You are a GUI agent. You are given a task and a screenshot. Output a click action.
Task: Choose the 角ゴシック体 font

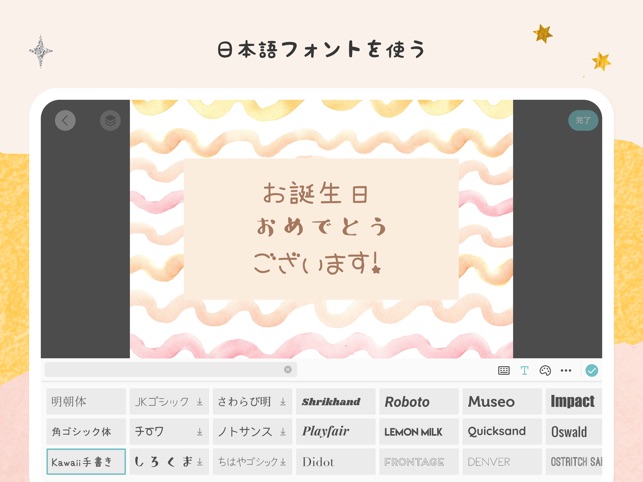point(86,432)
